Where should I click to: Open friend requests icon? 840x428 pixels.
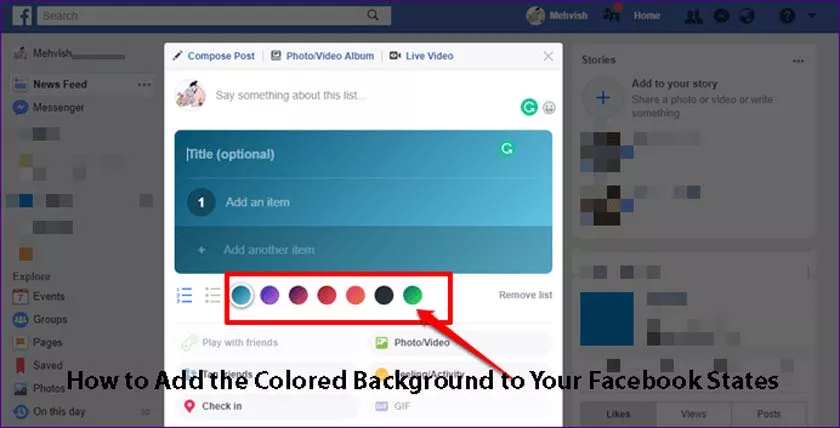tap(693, 16)
